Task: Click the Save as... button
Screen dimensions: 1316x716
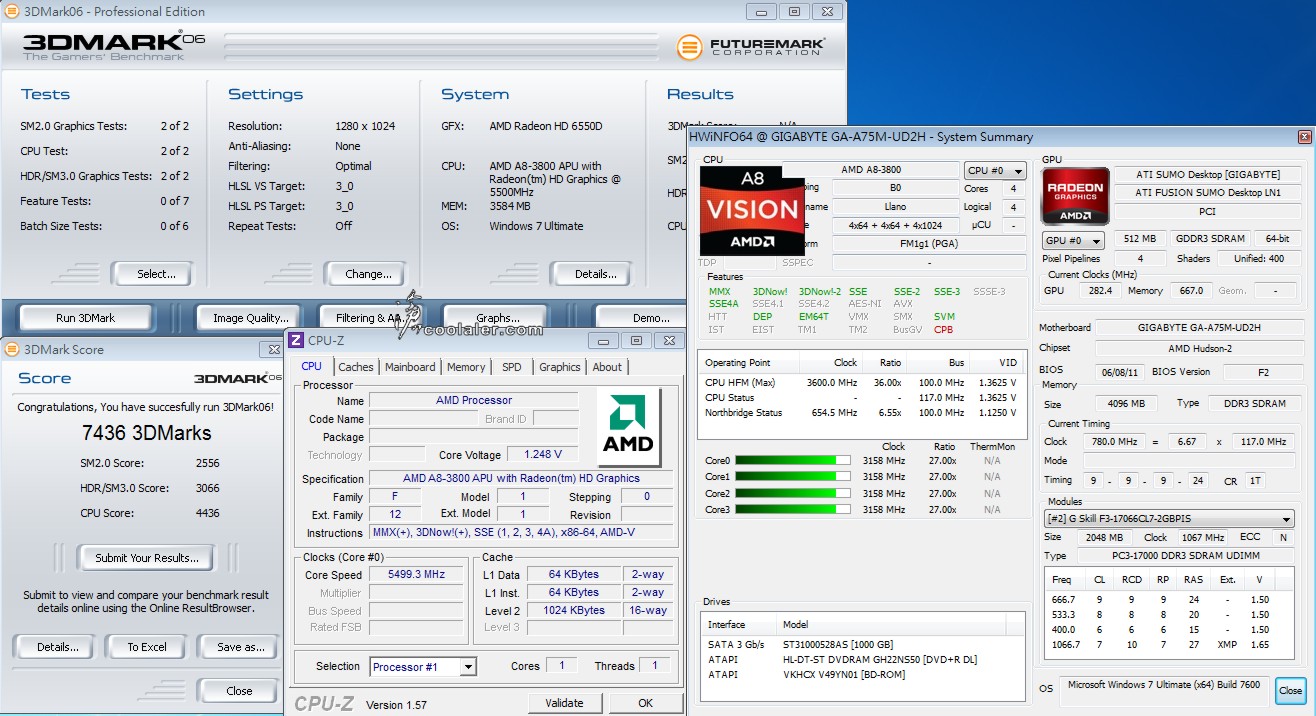Action: point(240,647)
